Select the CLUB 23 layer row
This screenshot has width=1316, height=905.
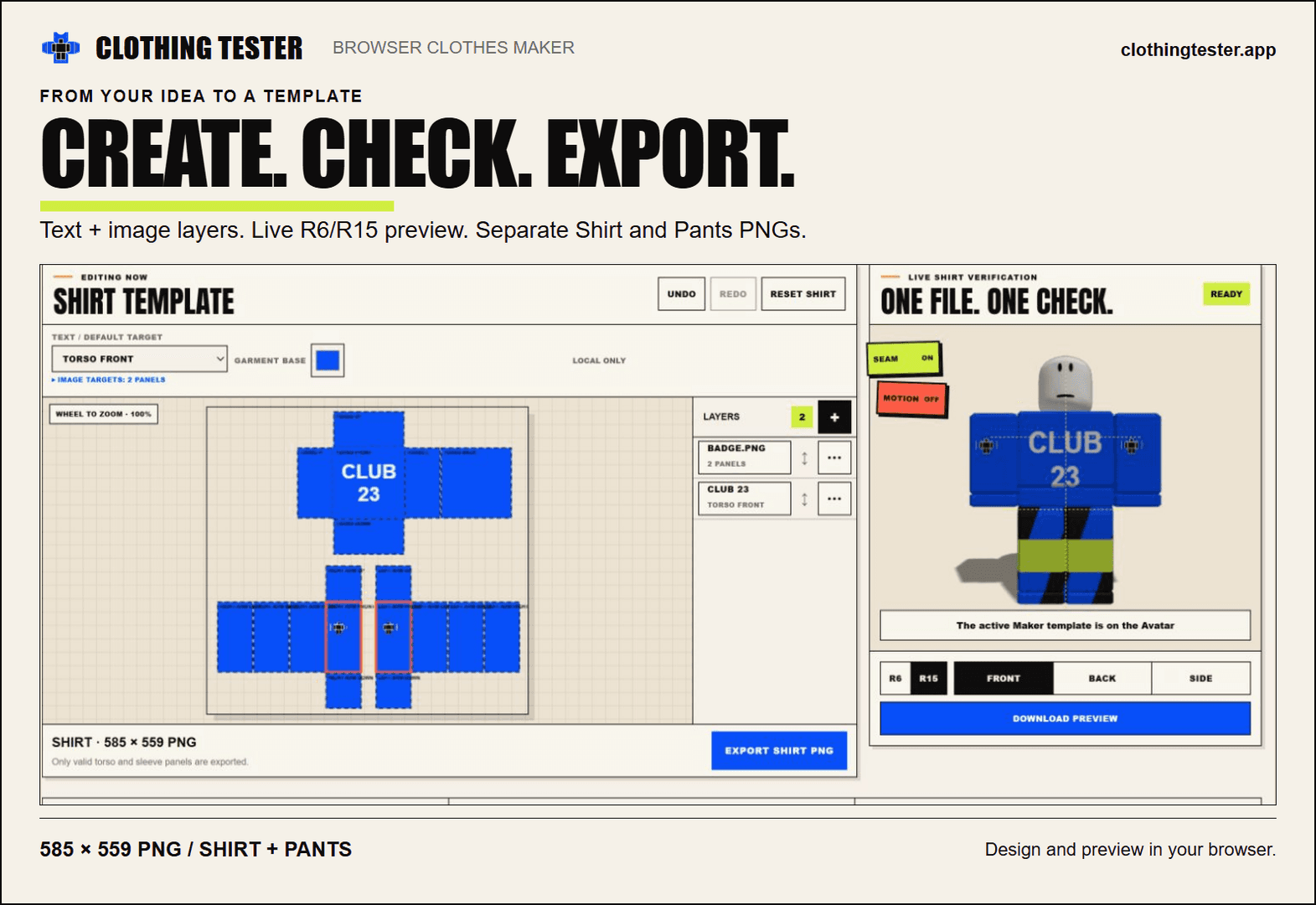click(744, 499)
